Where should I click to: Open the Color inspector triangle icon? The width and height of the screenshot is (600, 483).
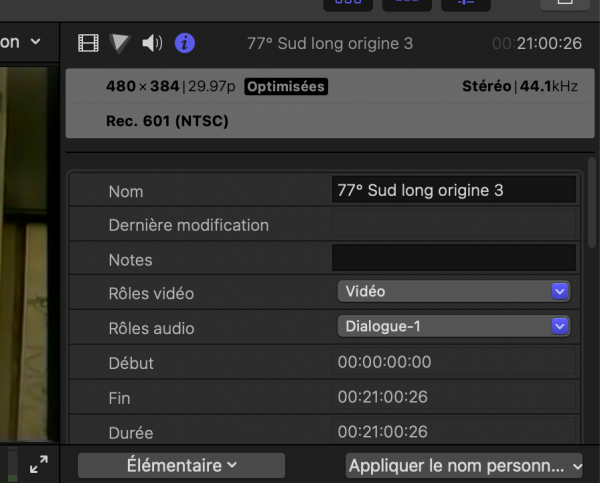click(x=120, y=43)
